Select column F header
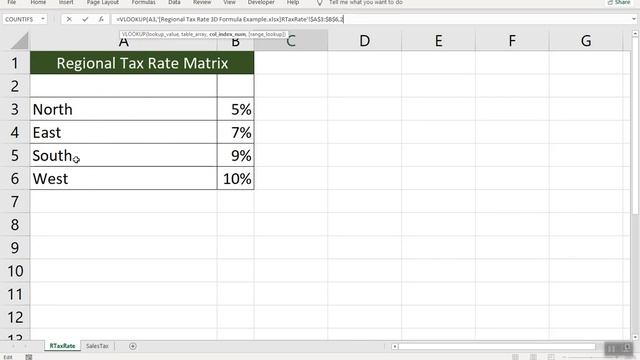The height and width of the screenshot is (360, 640). (x=512, y=41)
